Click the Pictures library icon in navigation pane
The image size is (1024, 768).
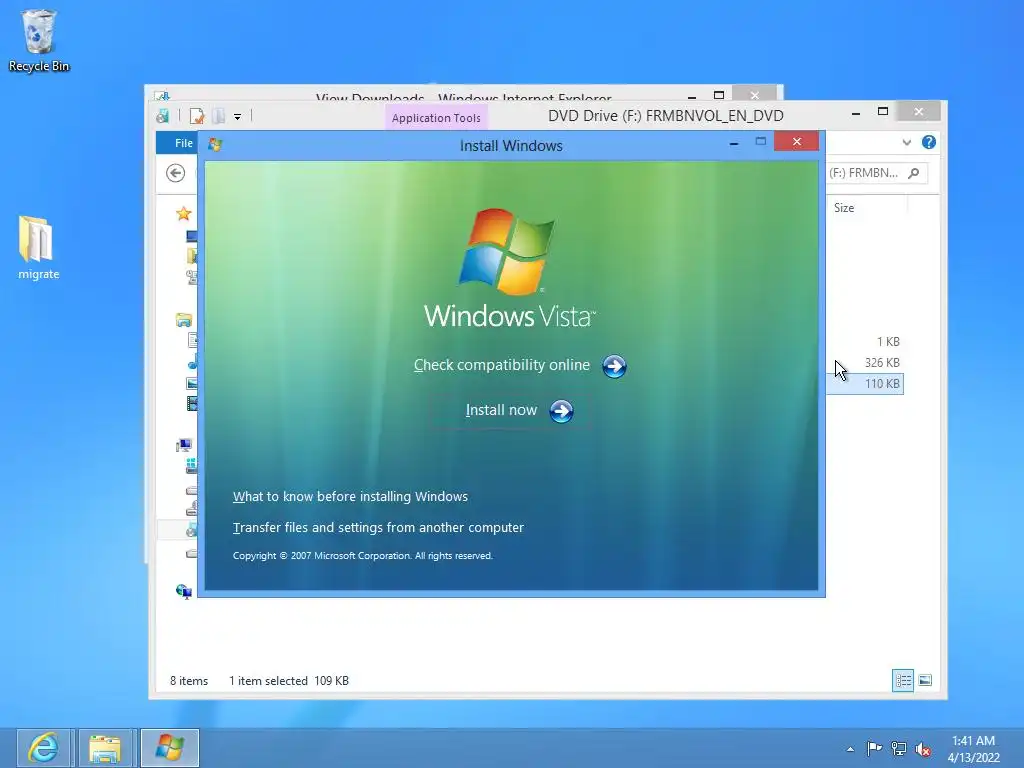192,383
